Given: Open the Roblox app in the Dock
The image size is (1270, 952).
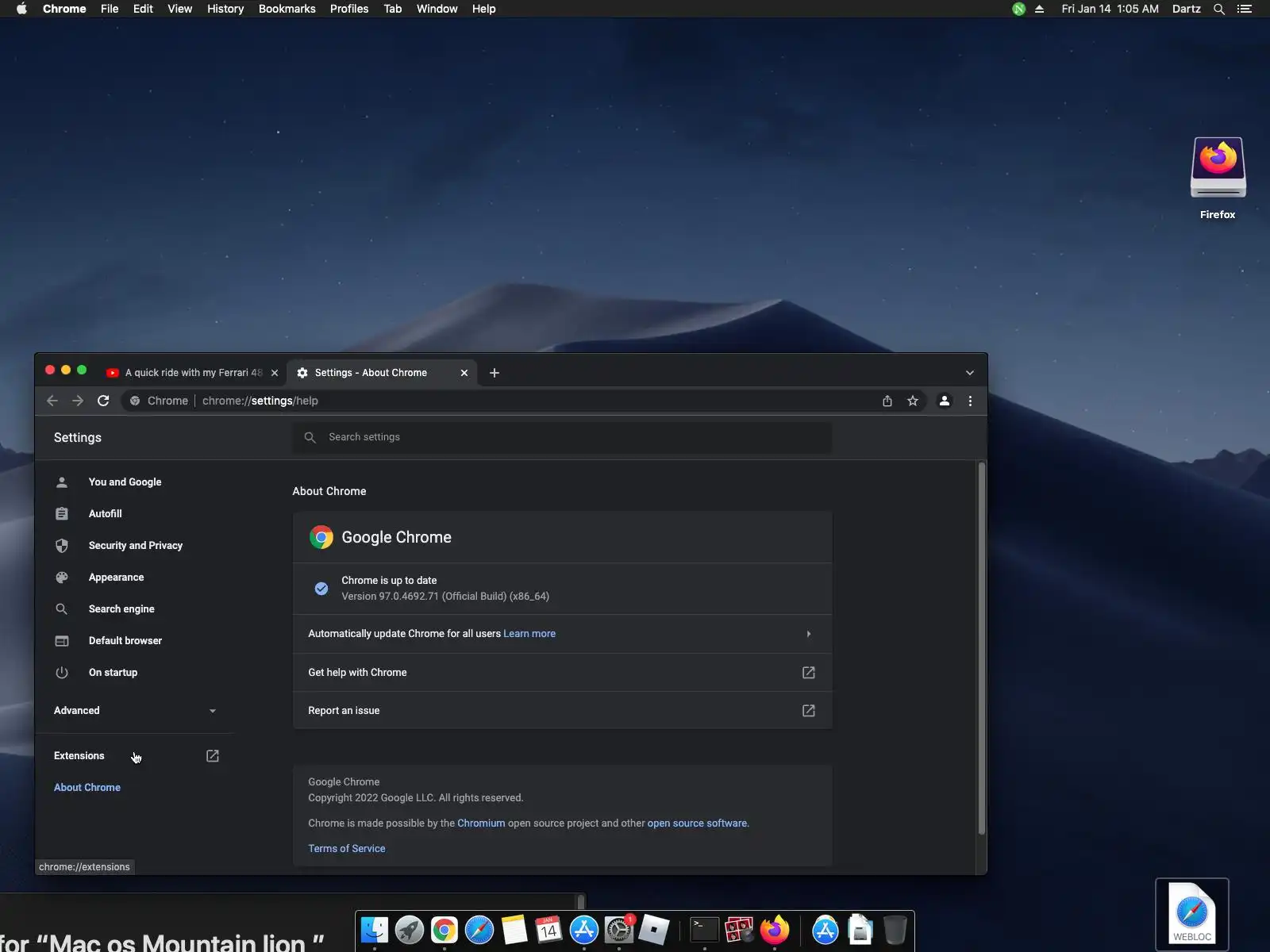Looking at the screenshot, I should tap(654, 930).
